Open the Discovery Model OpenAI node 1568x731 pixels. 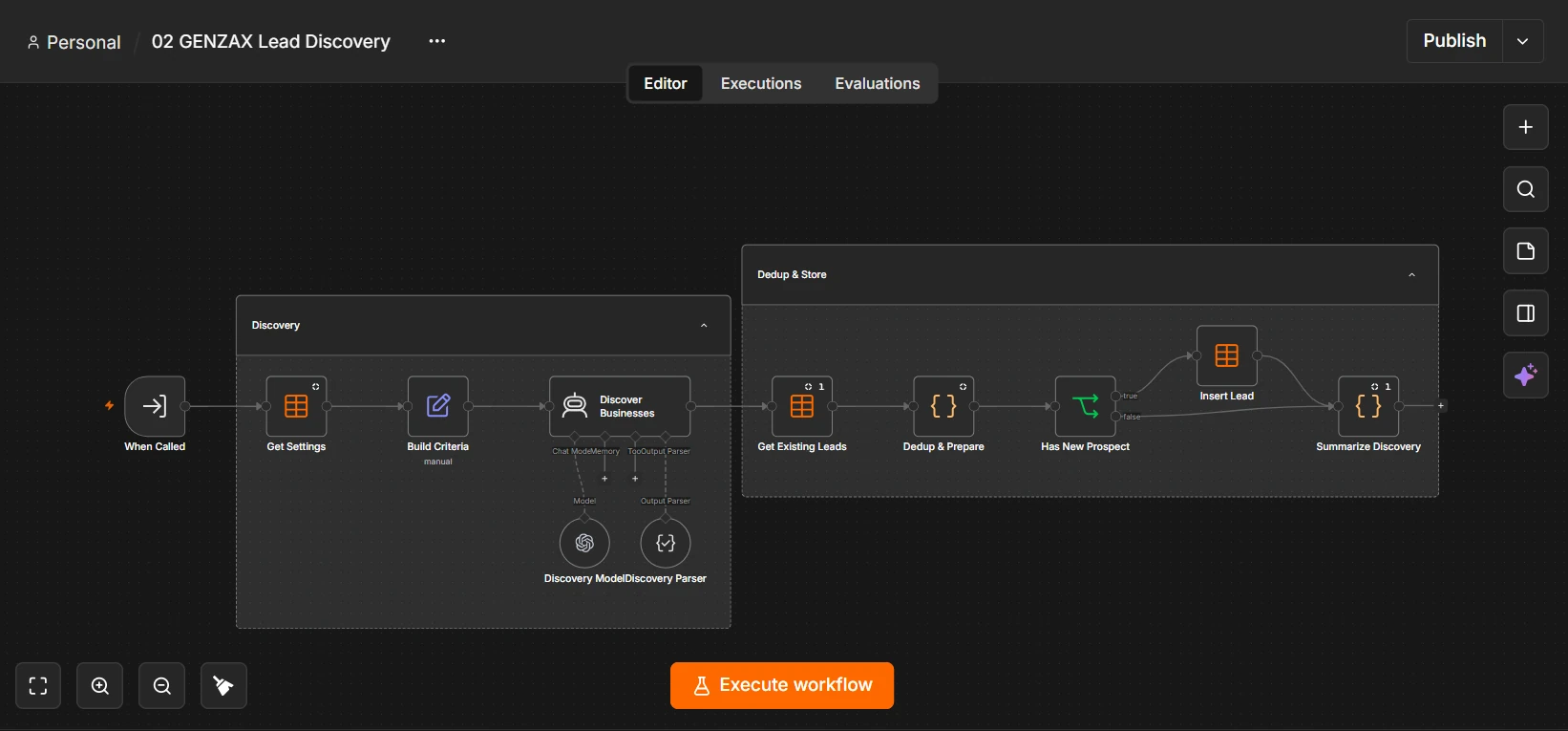(584, 543)
